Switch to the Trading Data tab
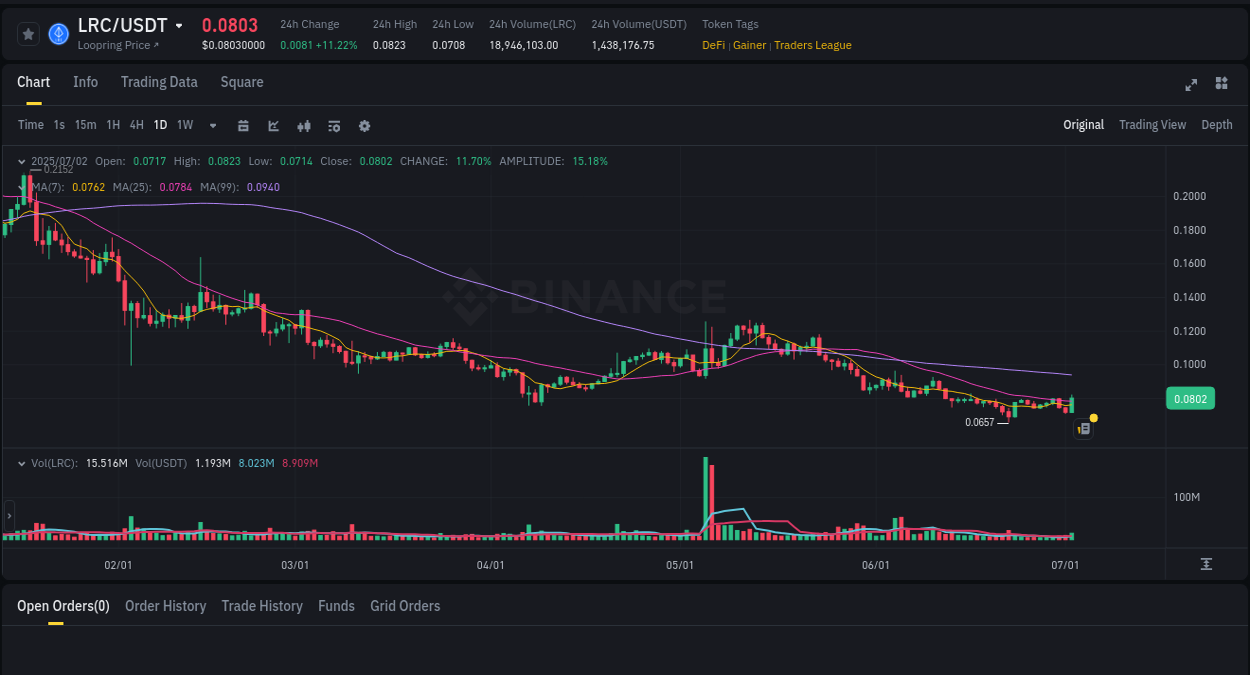This screenshot has width=1250, height=675. [x=159, y=82]
